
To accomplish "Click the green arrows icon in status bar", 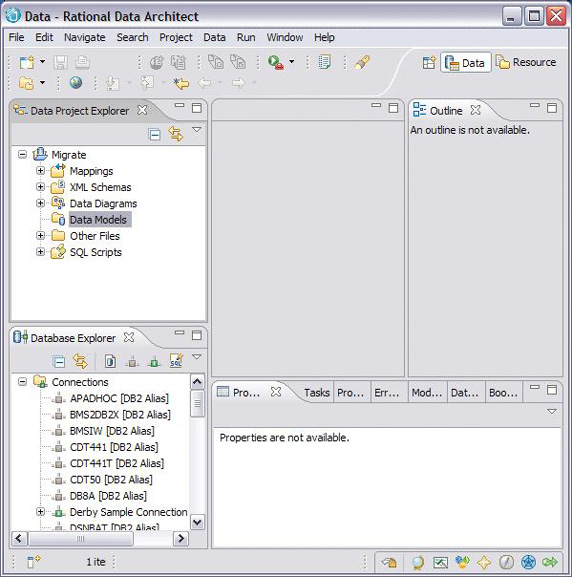I will pyautogui.click(x=550, y=562).
